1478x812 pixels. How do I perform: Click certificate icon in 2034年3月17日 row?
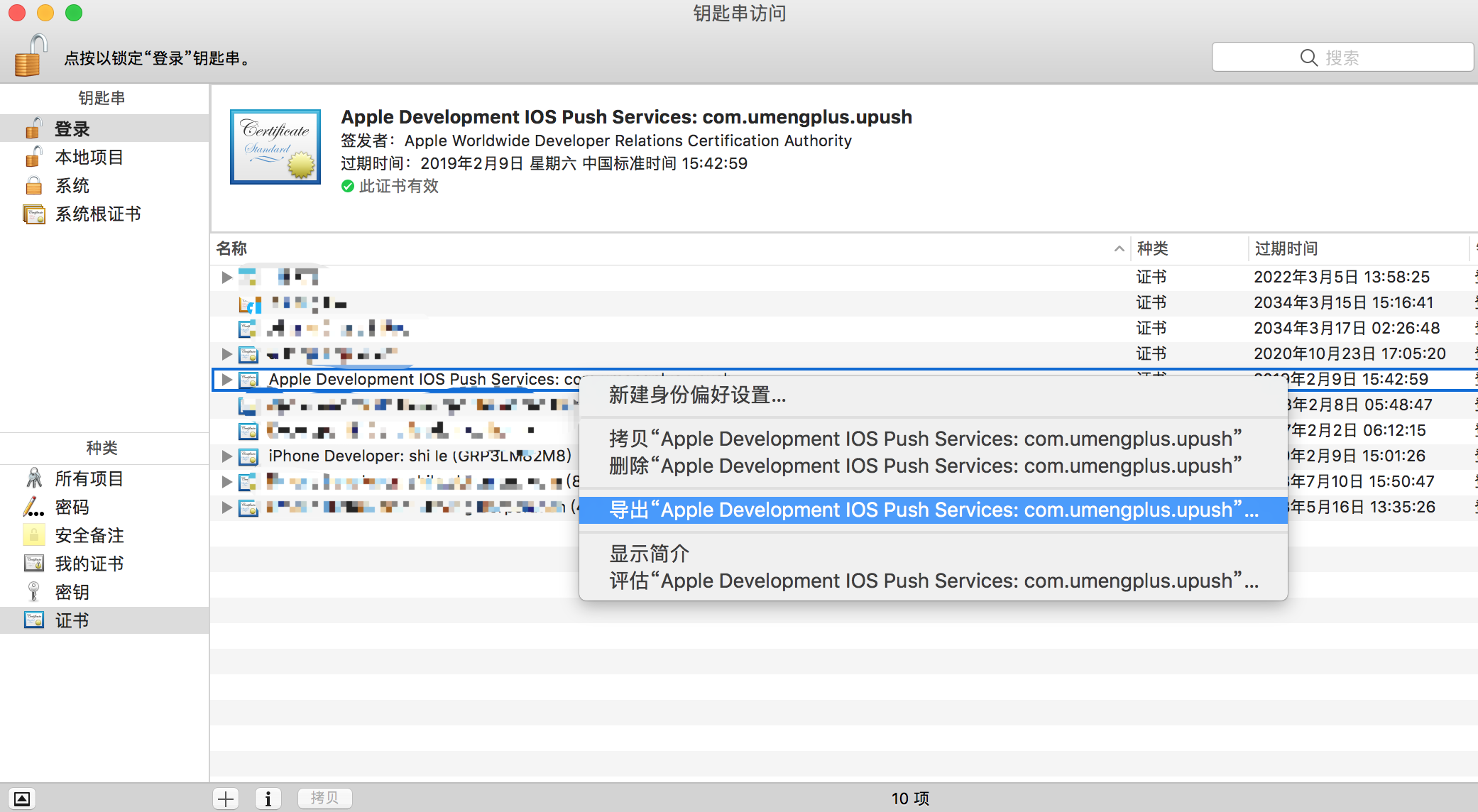click(x=248, y=328)
